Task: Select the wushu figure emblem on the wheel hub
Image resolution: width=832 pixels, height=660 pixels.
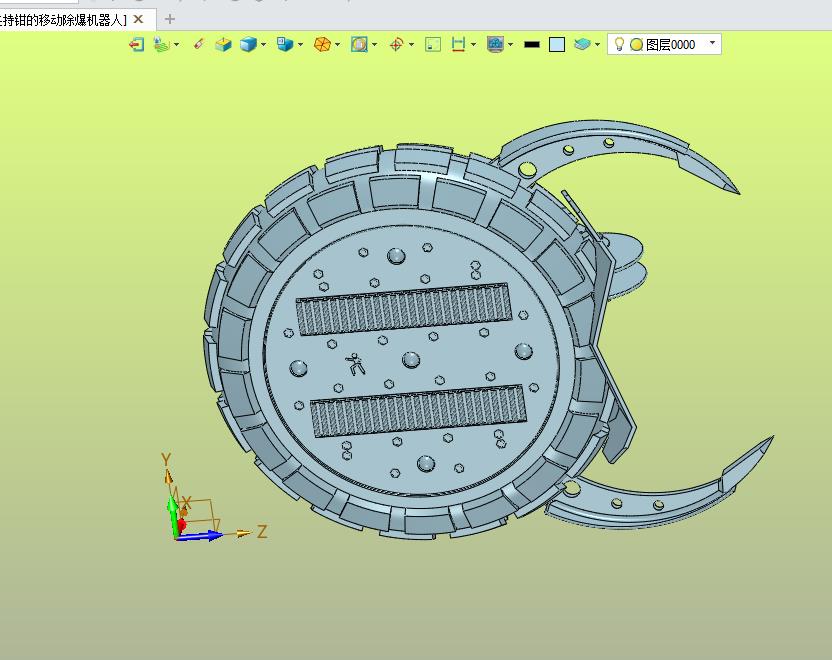Action: [x=355, y=363]
